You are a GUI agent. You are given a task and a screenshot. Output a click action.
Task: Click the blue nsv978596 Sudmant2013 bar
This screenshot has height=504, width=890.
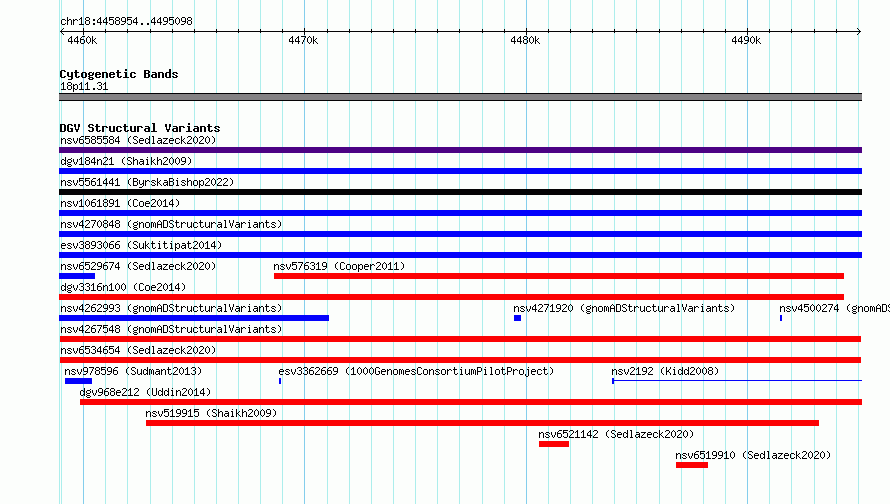78,381
